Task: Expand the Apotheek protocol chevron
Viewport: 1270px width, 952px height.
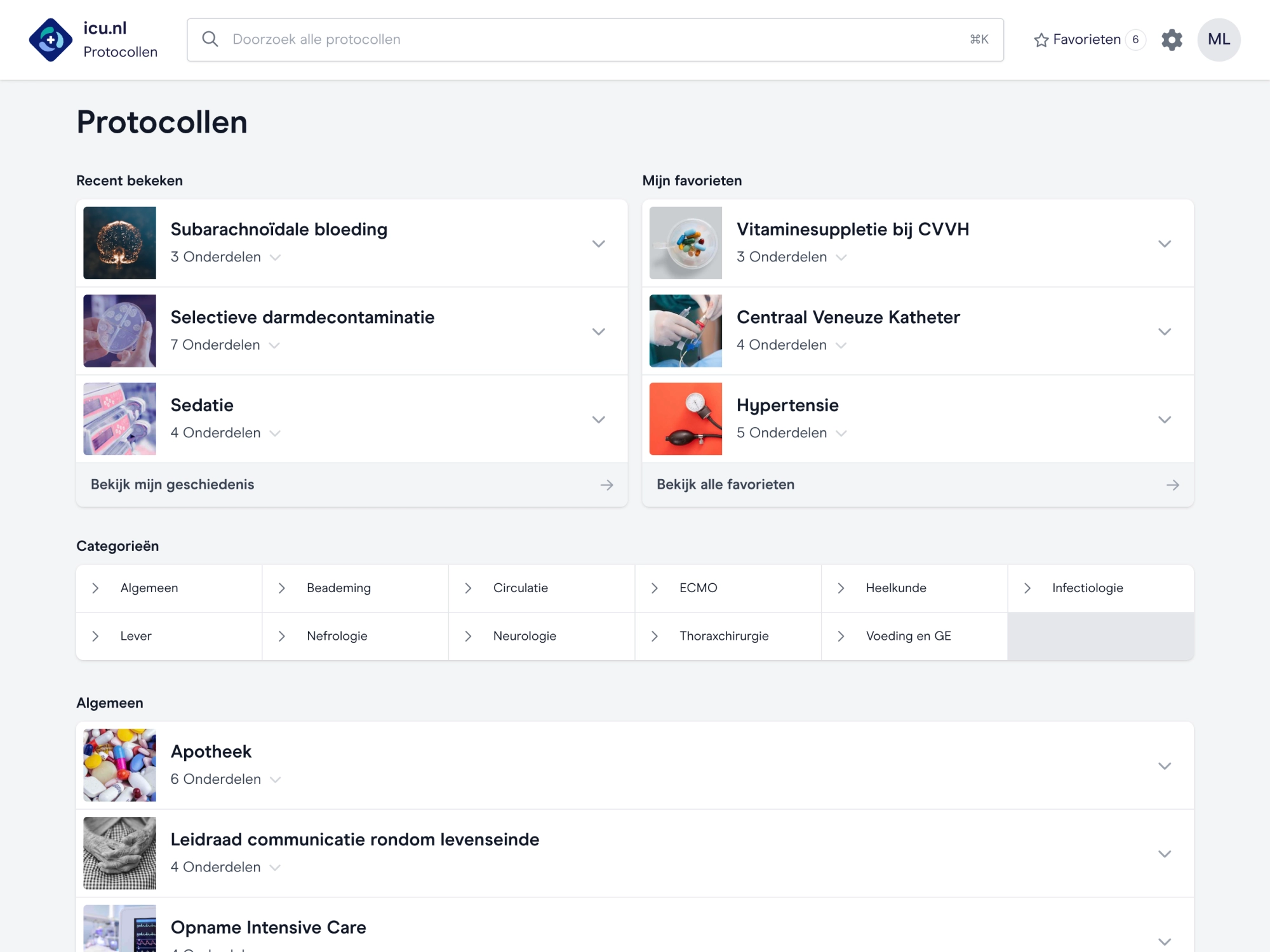Action: 1164,766
